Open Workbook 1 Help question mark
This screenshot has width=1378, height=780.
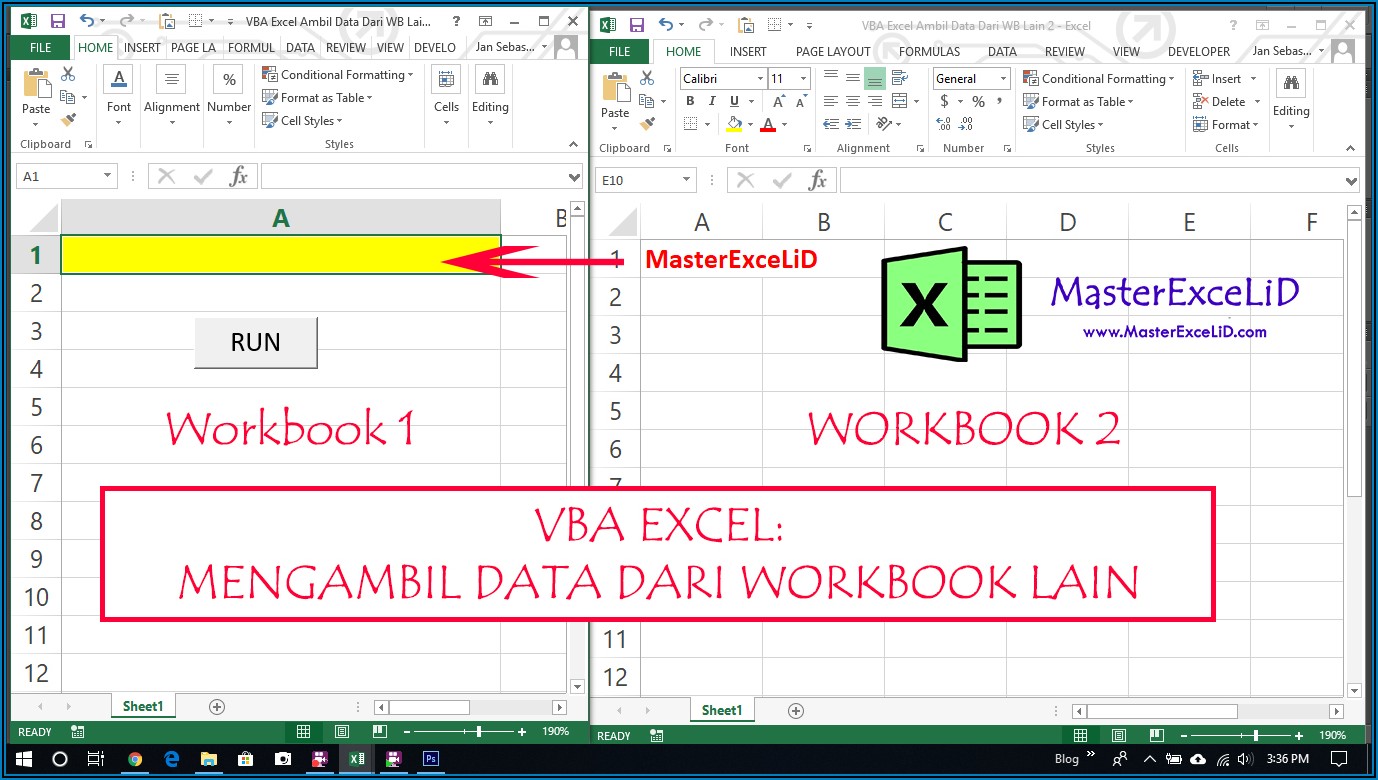[x=456, y=21]
